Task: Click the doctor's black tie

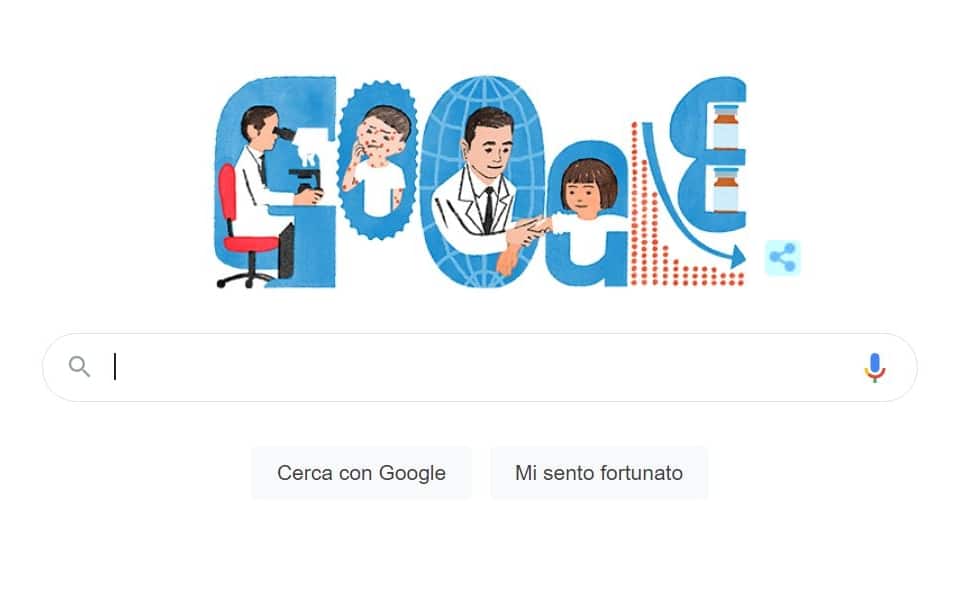Action: (x=488, y=209)
